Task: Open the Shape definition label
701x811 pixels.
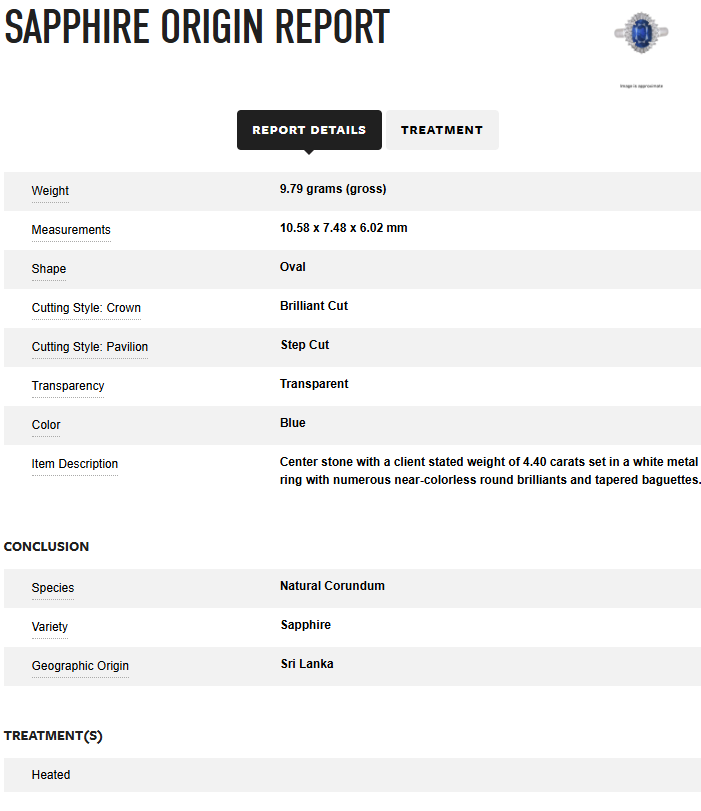Action: [49, 269]
